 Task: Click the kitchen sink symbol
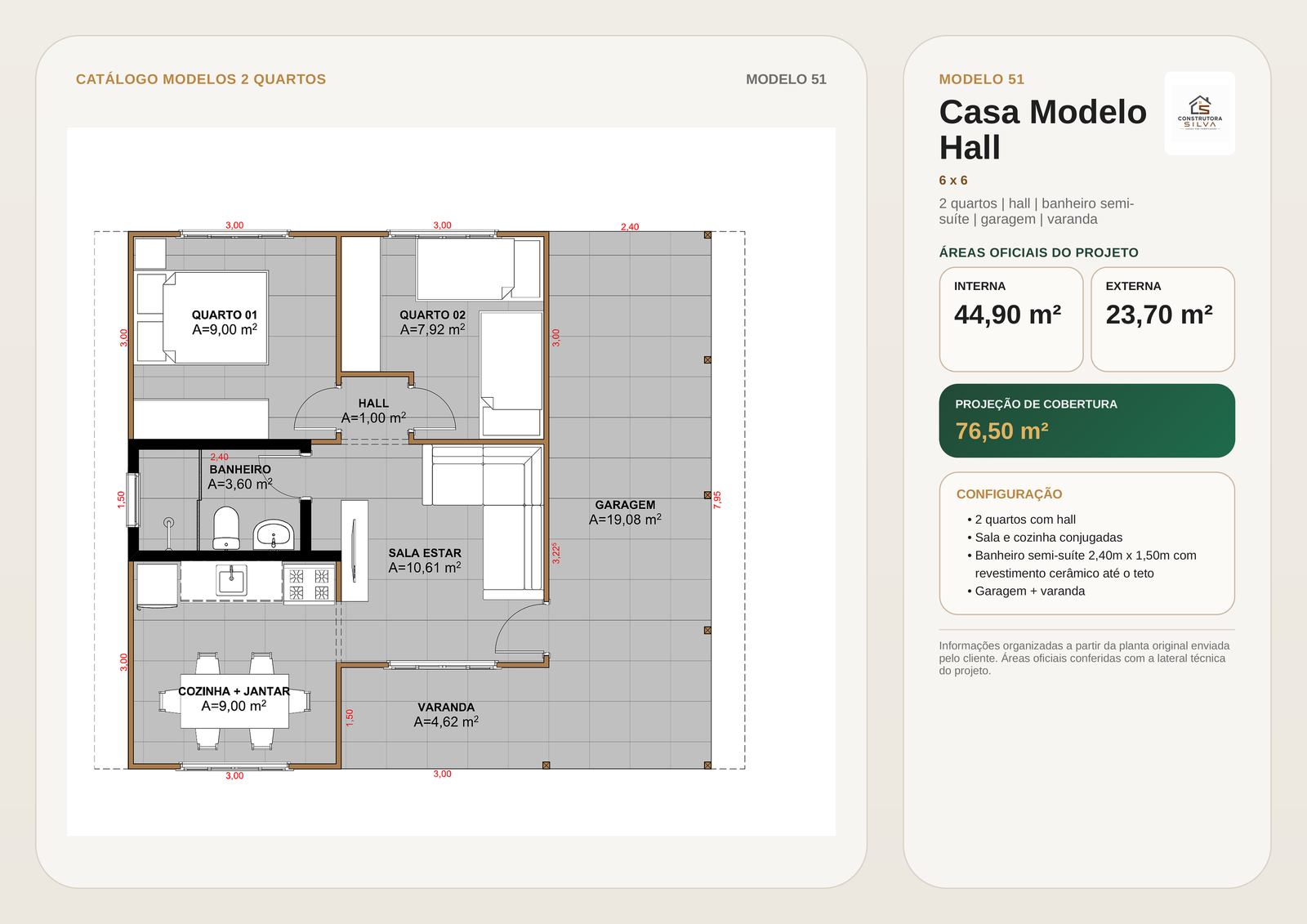[x=231, y=581]
